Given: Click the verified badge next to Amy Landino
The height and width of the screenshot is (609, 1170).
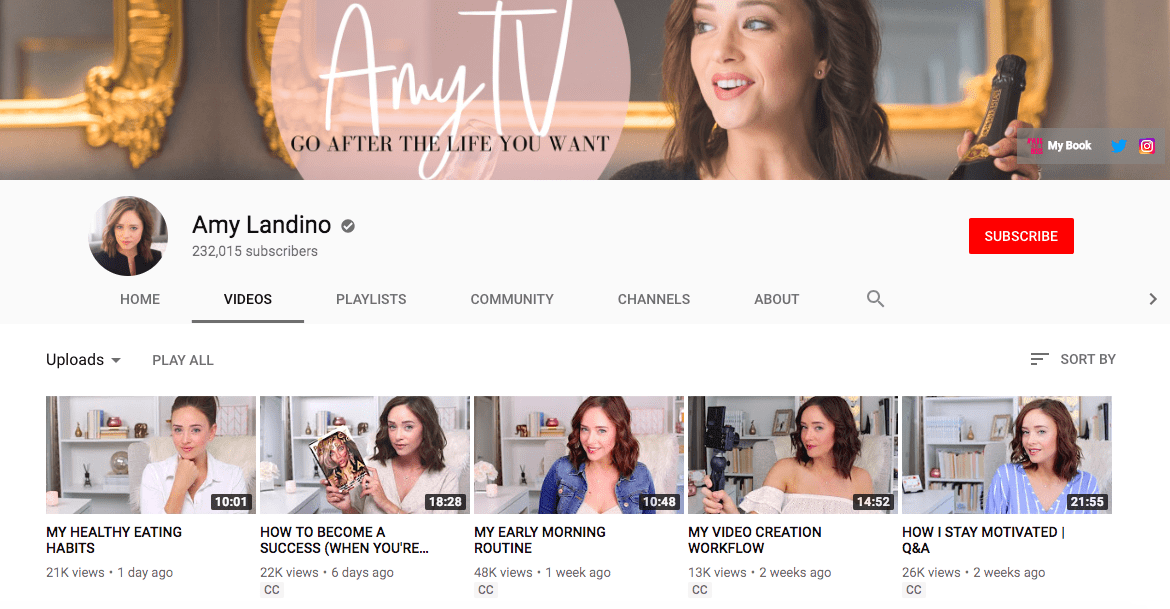Looking at the screenshot, I should (x=348, y=225).
